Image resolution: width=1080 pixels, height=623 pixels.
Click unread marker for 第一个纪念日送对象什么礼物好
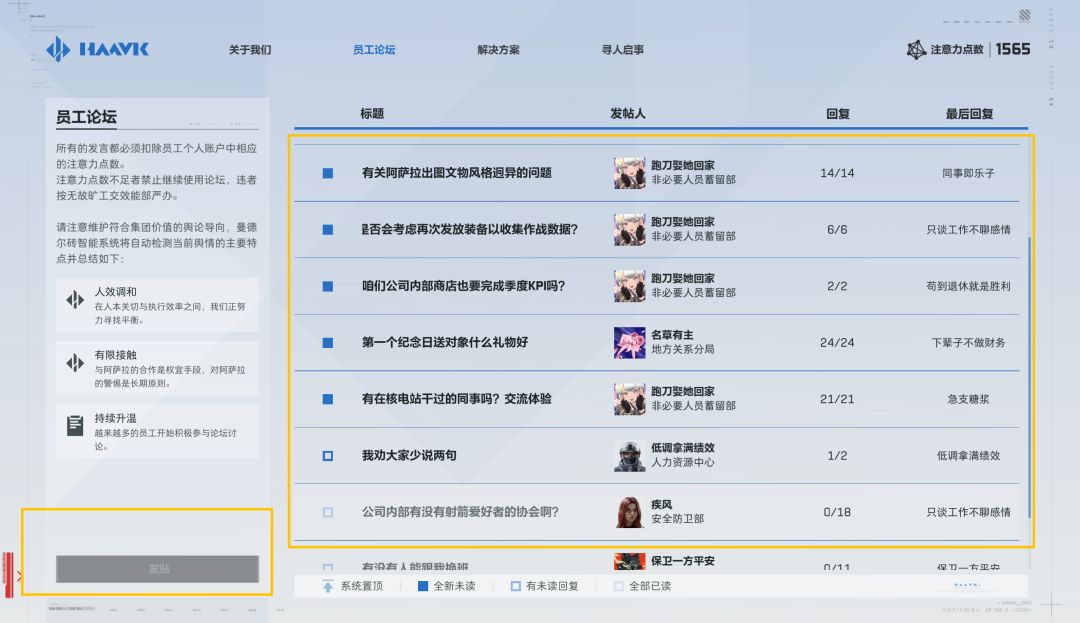pos(328,343)
